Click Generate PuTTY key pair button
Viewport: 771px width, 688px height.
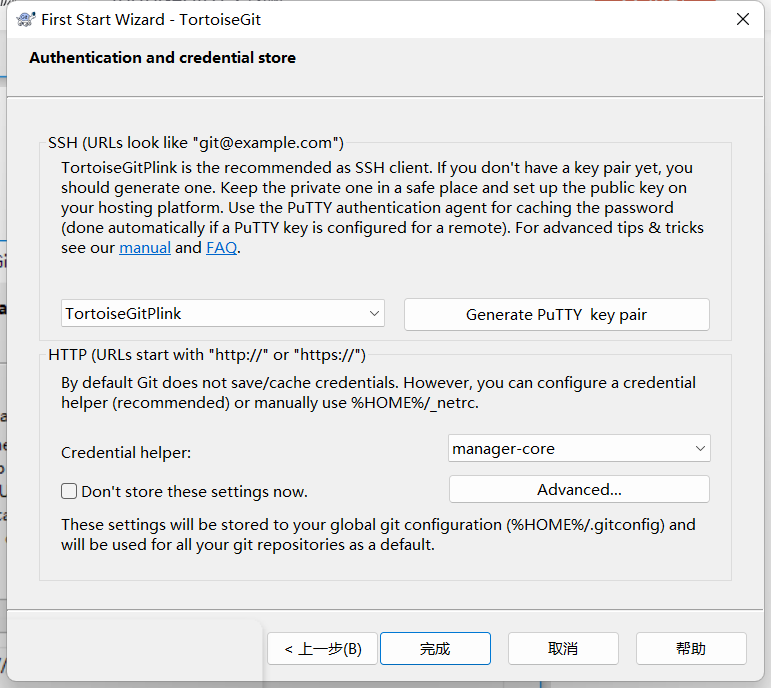point(557,314)
